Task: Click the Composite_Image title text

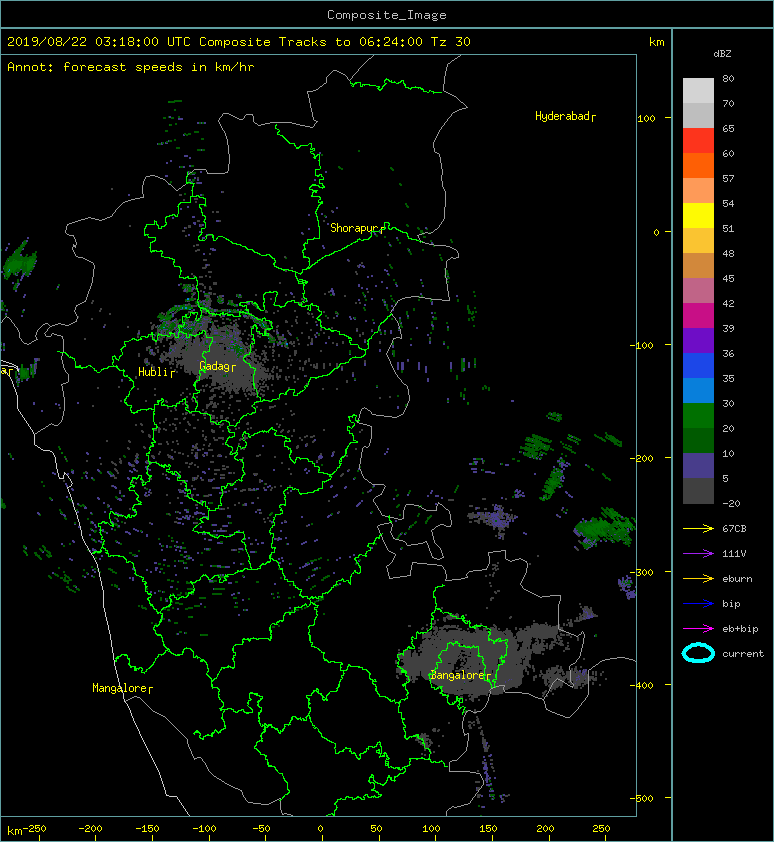Action: point(387,15)
